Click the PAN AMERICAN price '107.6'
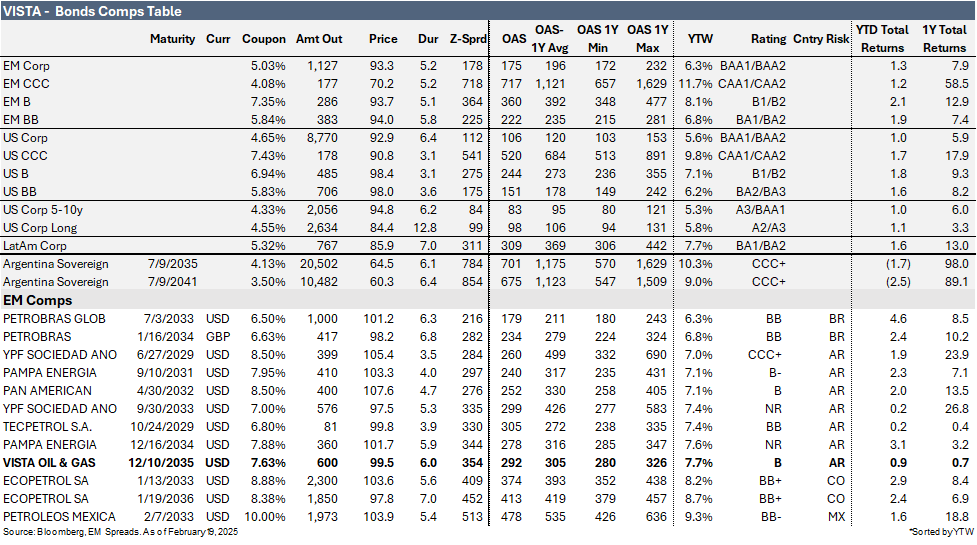 [x=379, y=391]
